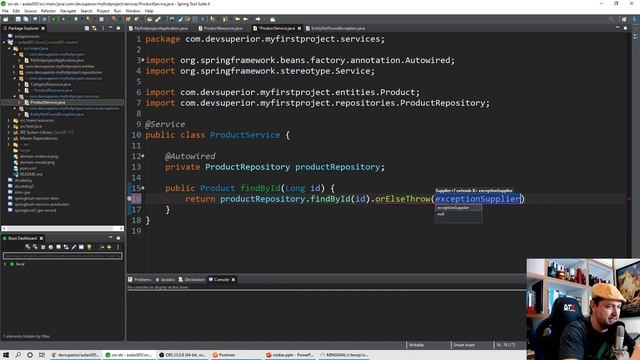Switch to MyfirstprojectApplication.java editor tab
This screenshot has width=640, height=360.
pos(158,28)
